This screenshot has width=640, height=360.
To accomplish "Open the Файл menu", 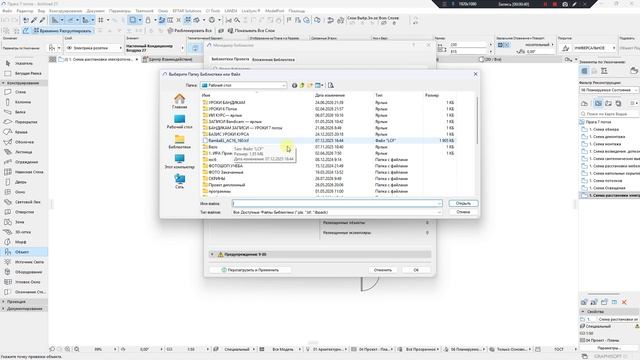I will click(7, 11).
